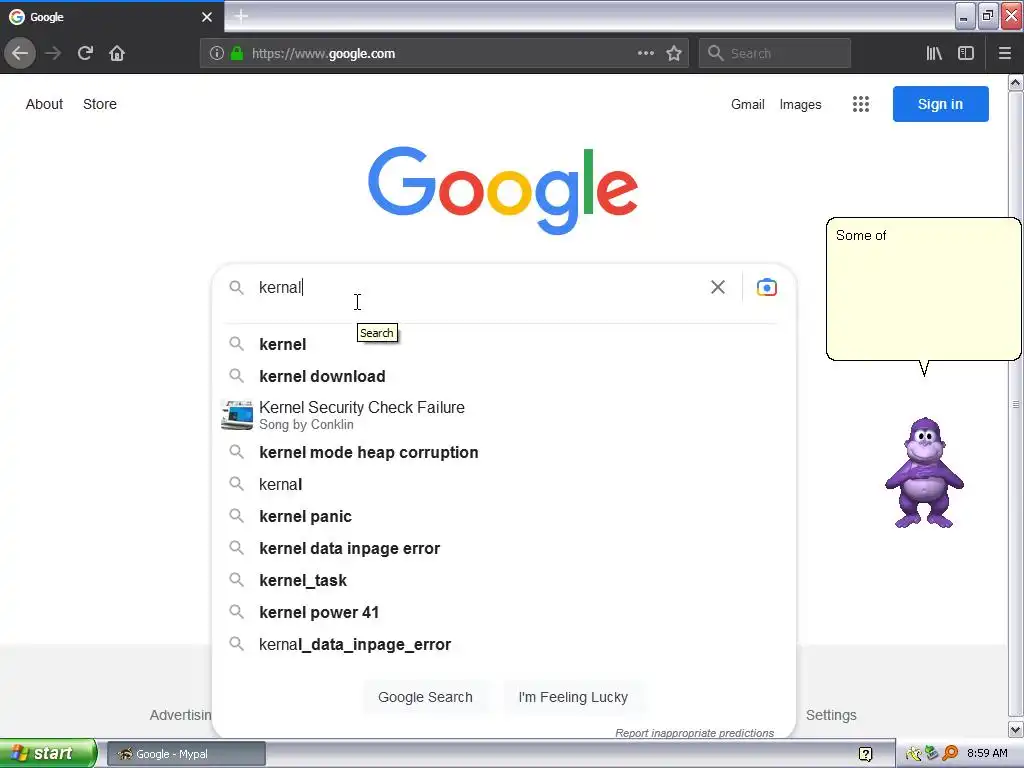Choose the "kernel power 41" suggestion
This screenshot has height=768, width=1024.
[502, 613]
